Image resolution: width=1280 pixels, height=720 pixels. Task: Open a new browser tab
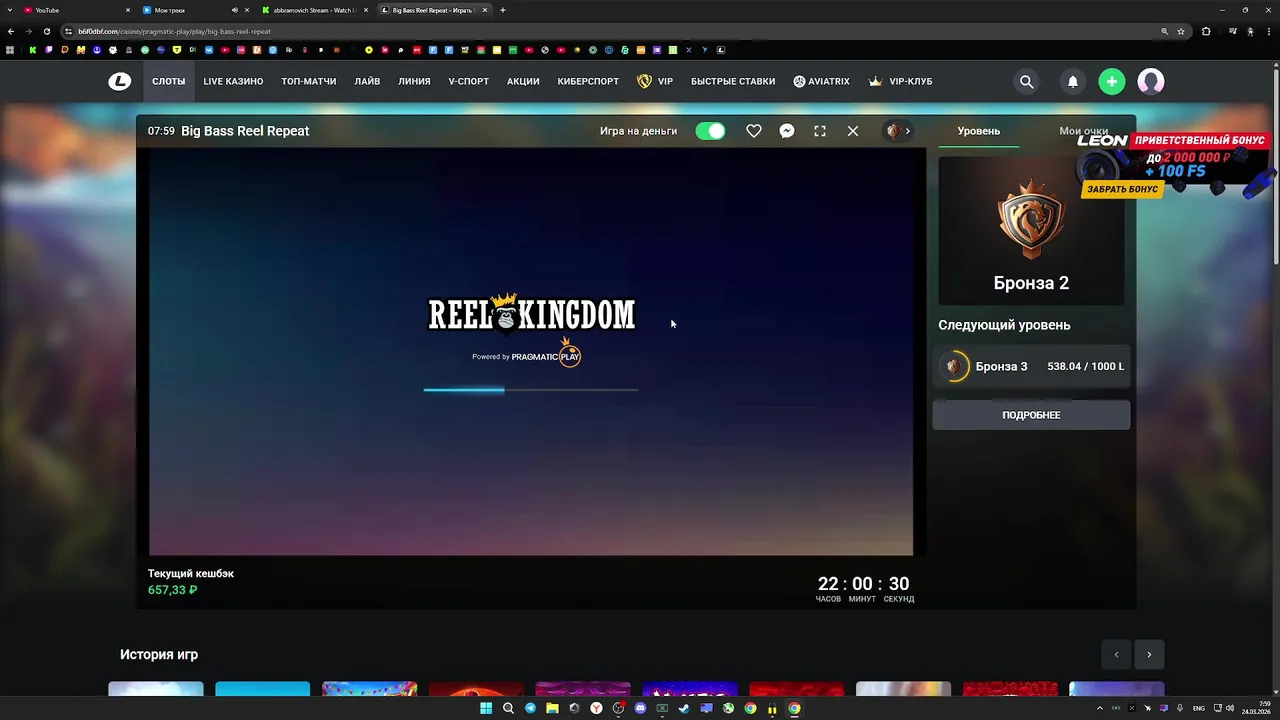pos(502,10)
